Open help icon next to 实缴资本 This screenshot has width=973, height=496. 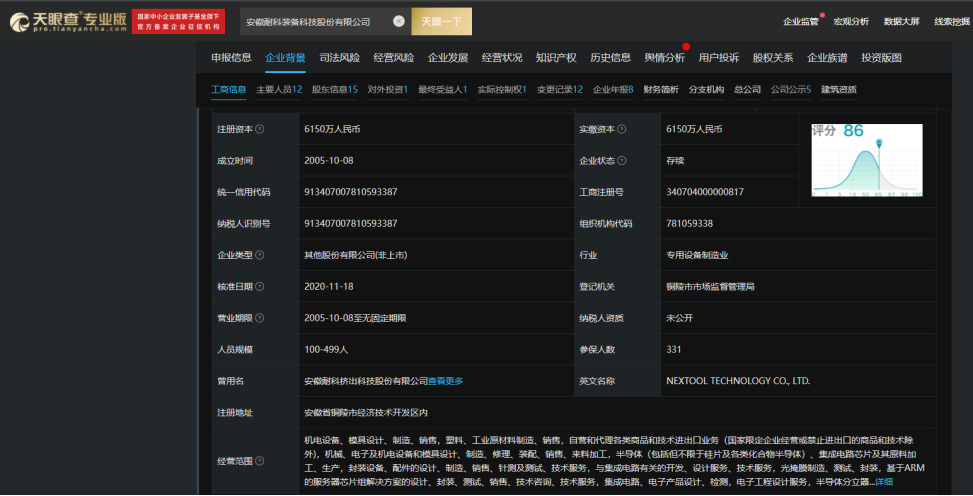click(622, 129)
